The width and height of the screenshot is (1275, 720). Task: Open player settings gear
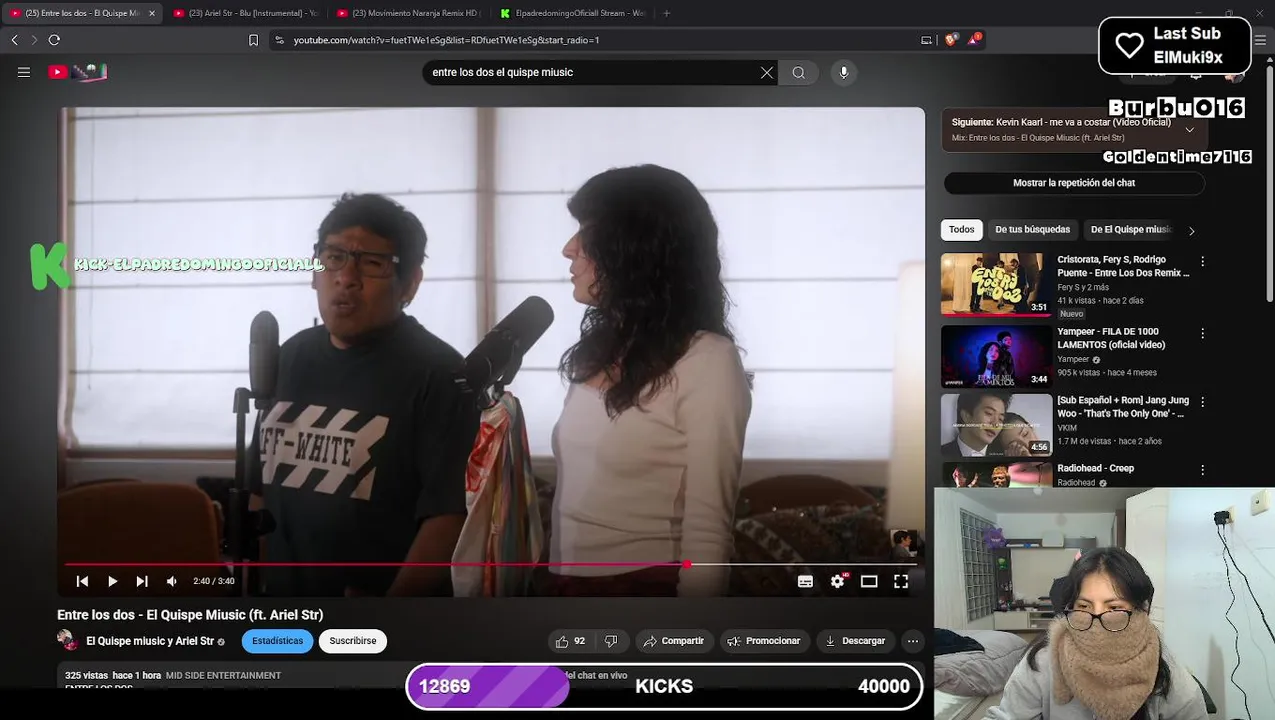click(838, 581)
